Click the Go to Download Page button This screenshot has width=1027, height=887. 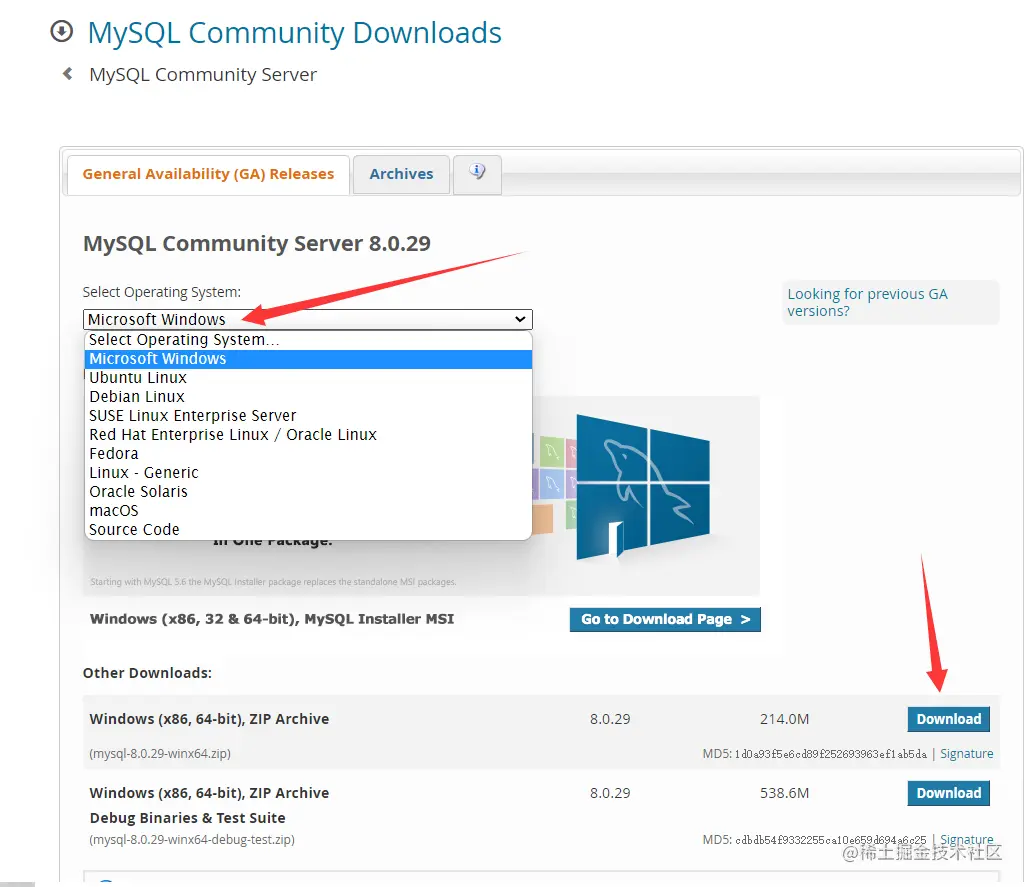click(x=665, y=619)
